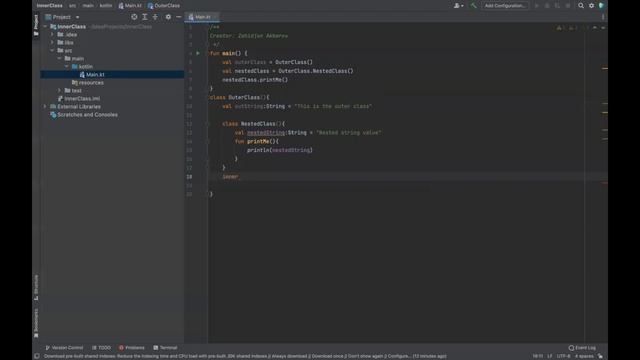Click the Bookmarks vertical sidebar tab
640x360 pixels.
click(36, 323)
